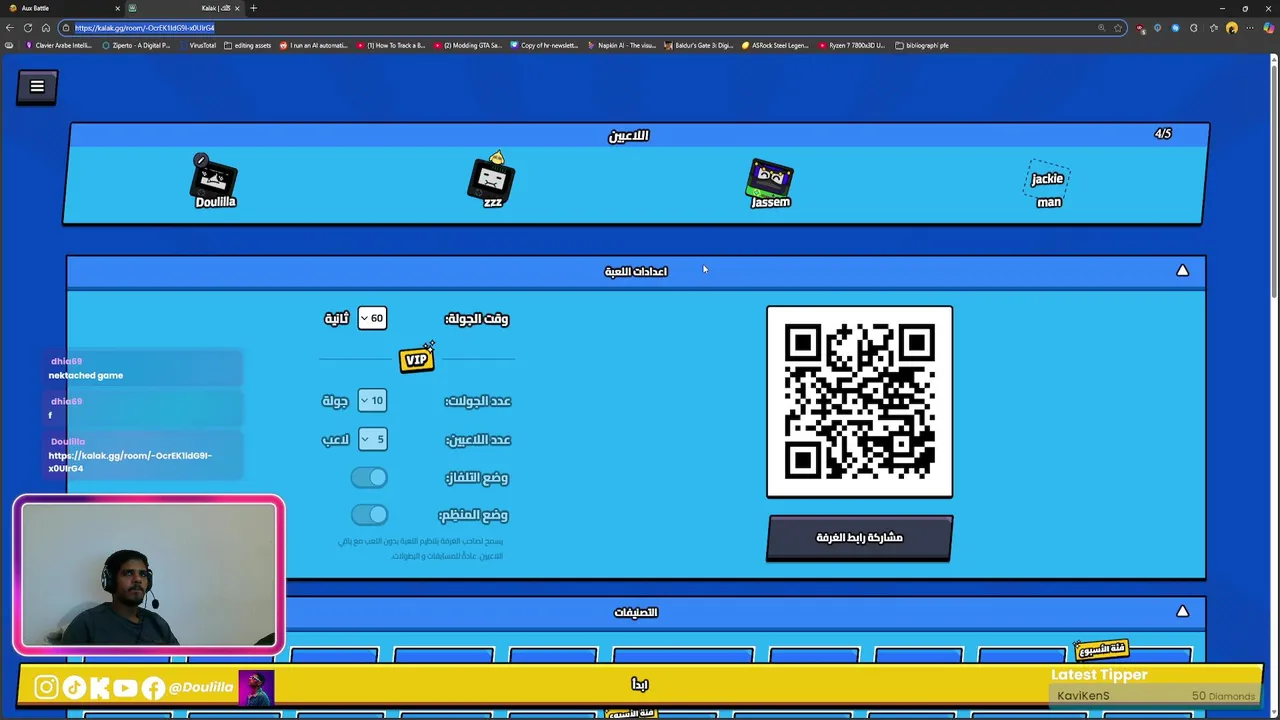Open the Ryzen 7 7800x3D U... bookmark

(852, 45)
